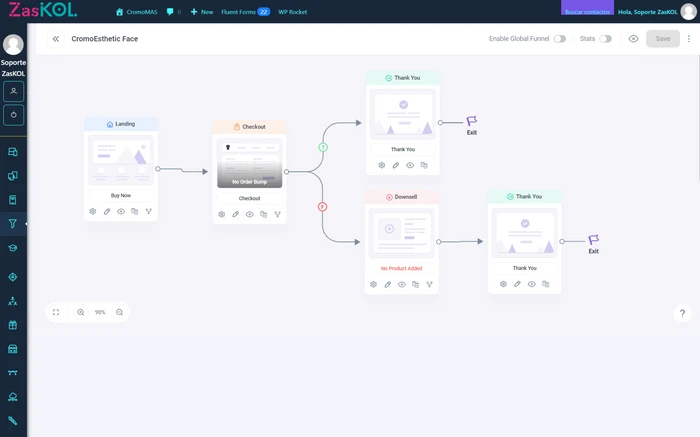Click the green True condition node
The height and width of the screenshot is (437, 700).
point(323,147)
